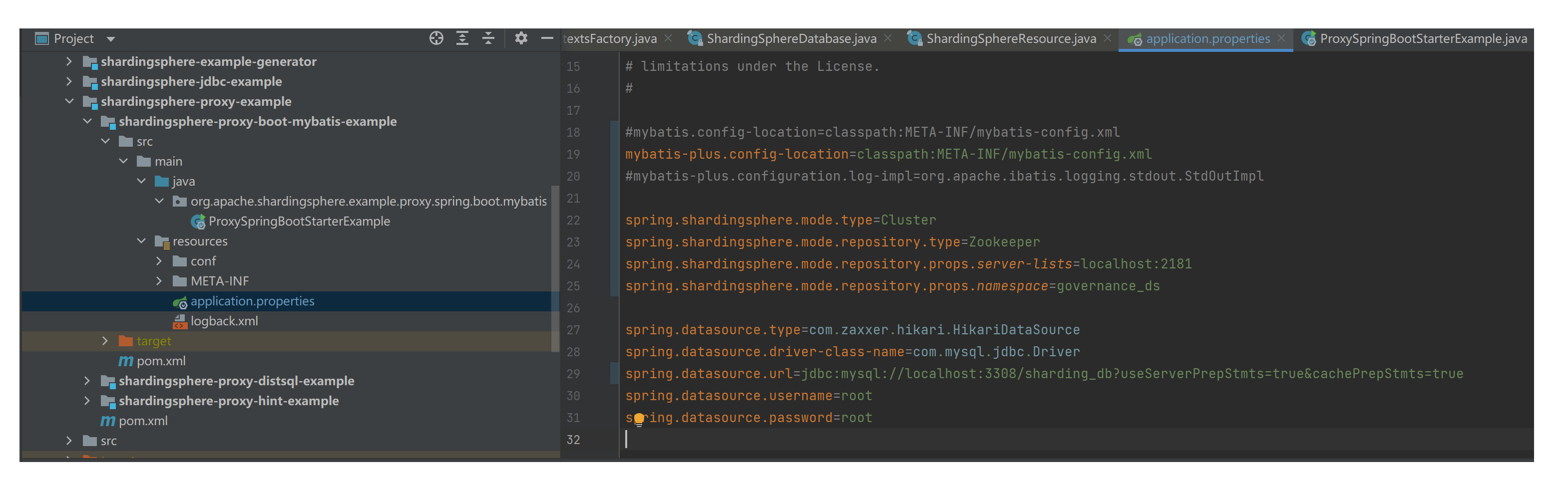Click the Collapse All icon in Project toolbar

[x=487, y=38]
